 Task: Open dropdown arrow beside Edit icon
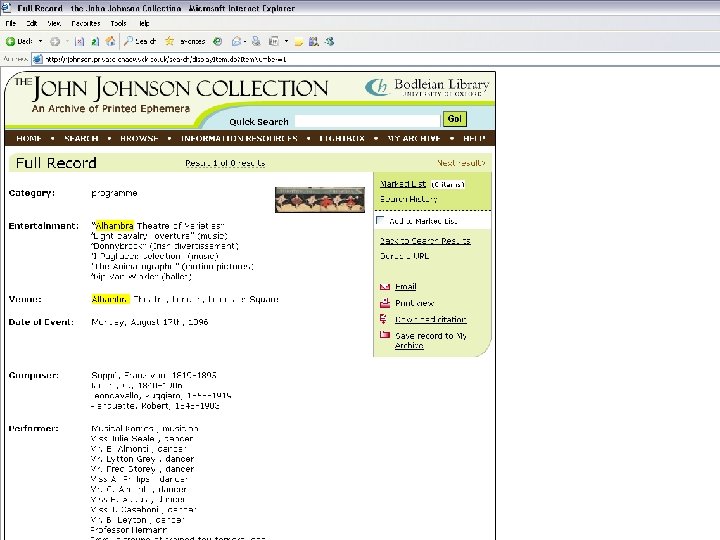coord(286,41)
